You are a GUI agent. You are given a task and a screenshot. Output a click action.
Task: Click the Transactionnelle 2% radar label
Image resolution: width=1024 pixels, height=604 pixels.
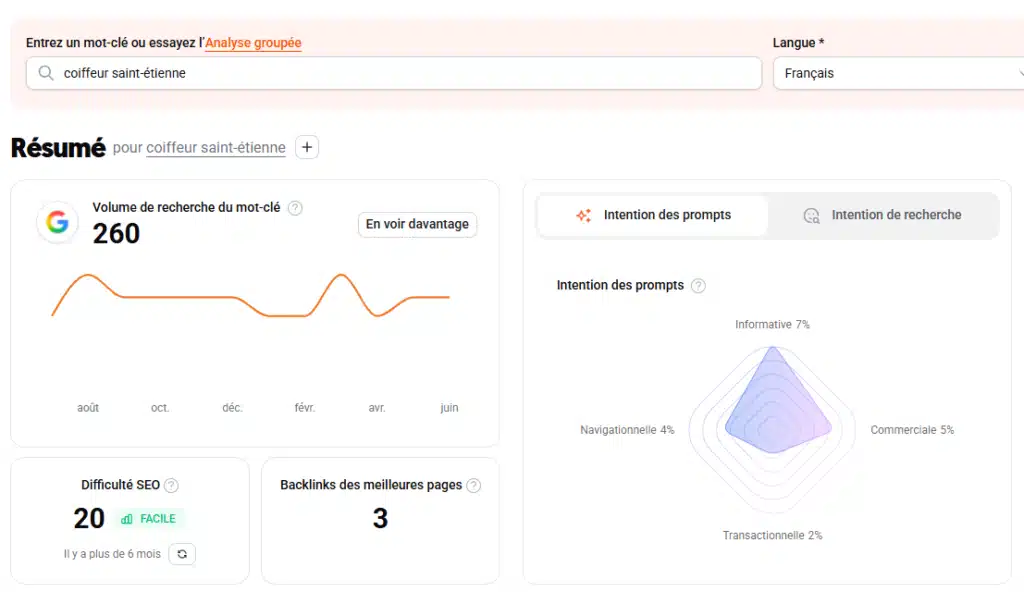772,535
